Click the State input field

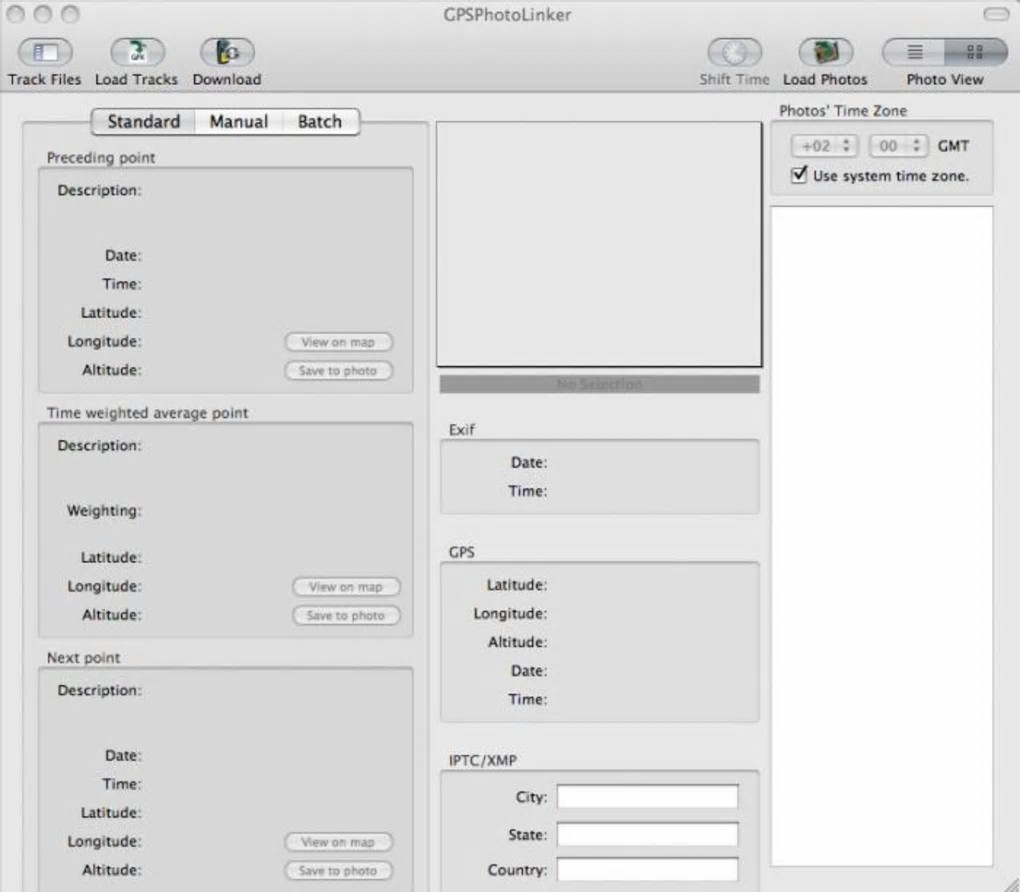[x=647, y=834]
